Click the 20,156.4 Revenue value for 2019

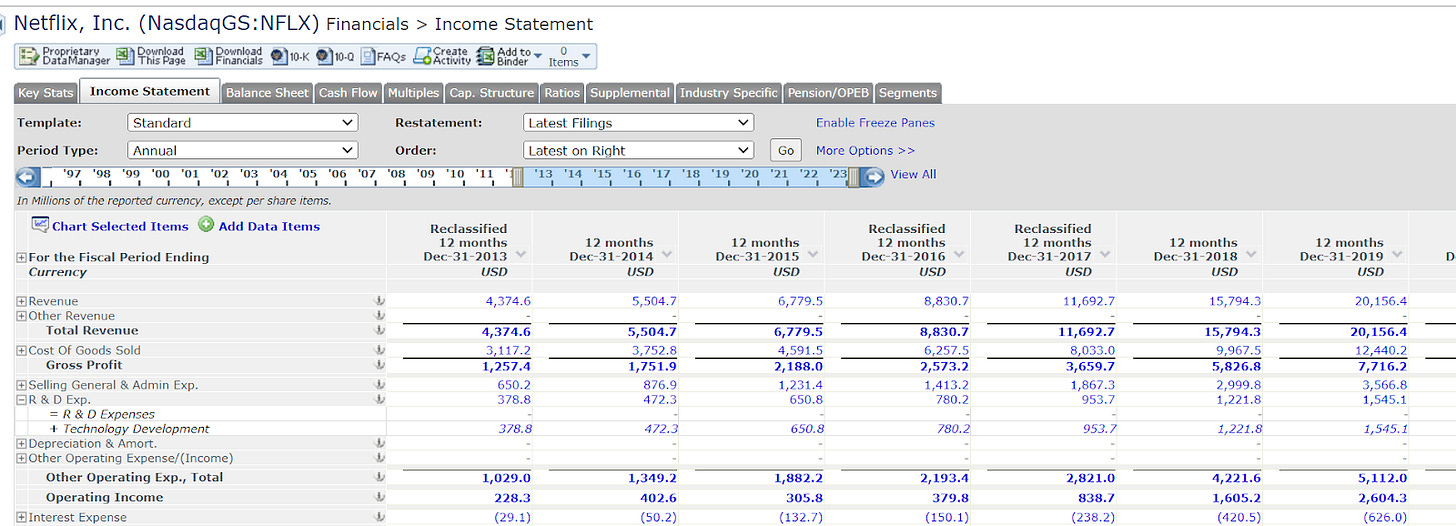coord(1380,301)
